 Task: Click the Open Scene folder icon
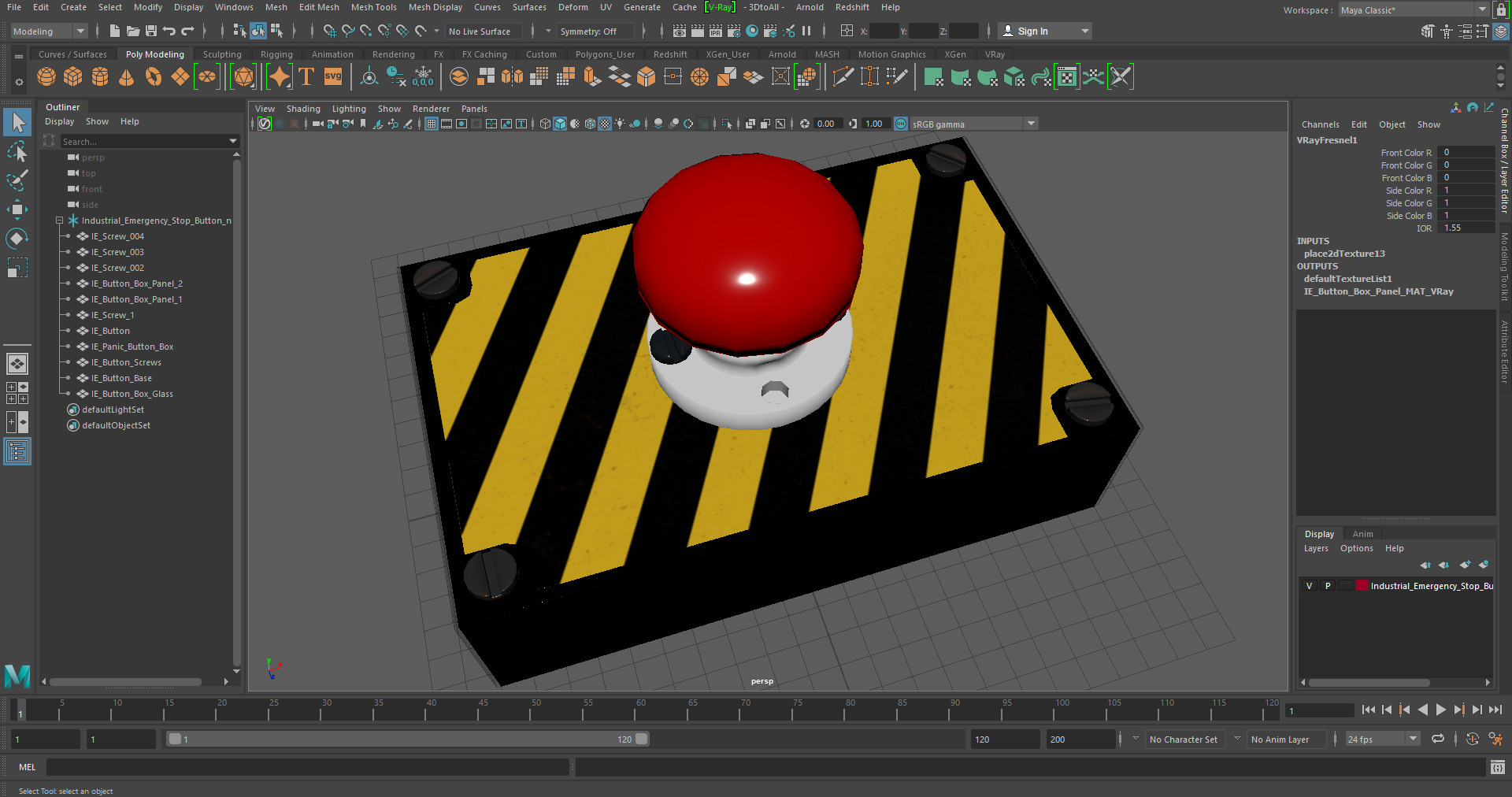point(133,31)
